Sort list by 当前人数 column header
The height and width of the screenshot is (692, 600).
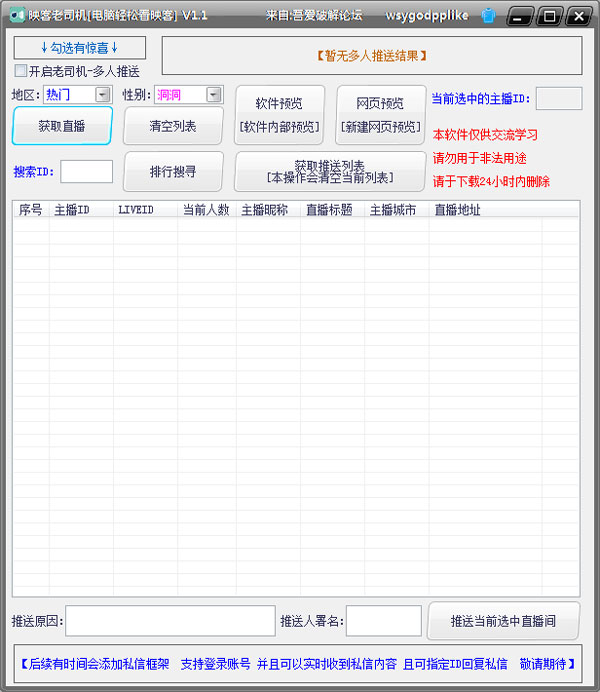pos(205,210)
